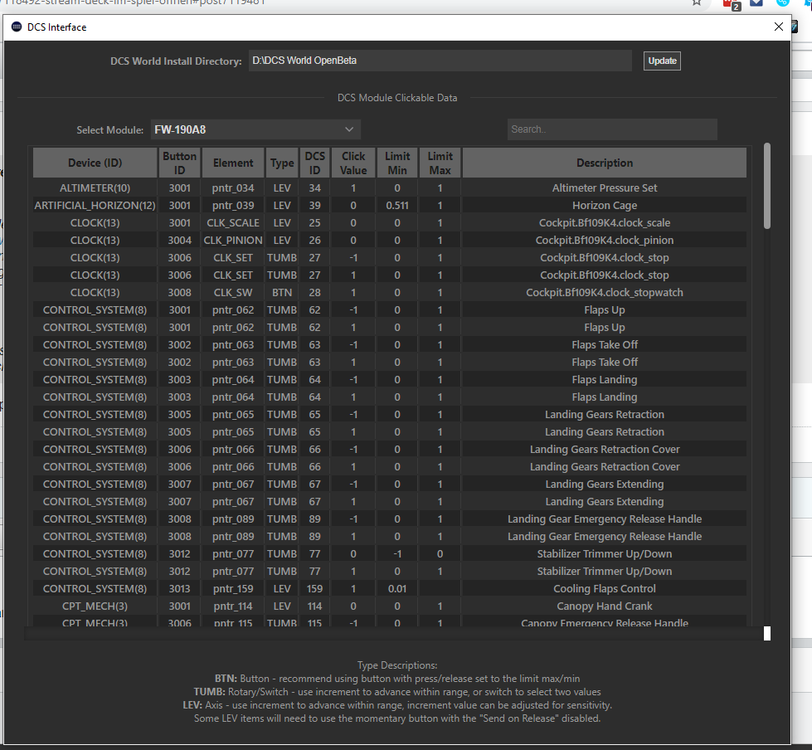The width and height of the screenshot is (812, 750).
Task: Click the Device (ID) column header
Action: [93, 162]
